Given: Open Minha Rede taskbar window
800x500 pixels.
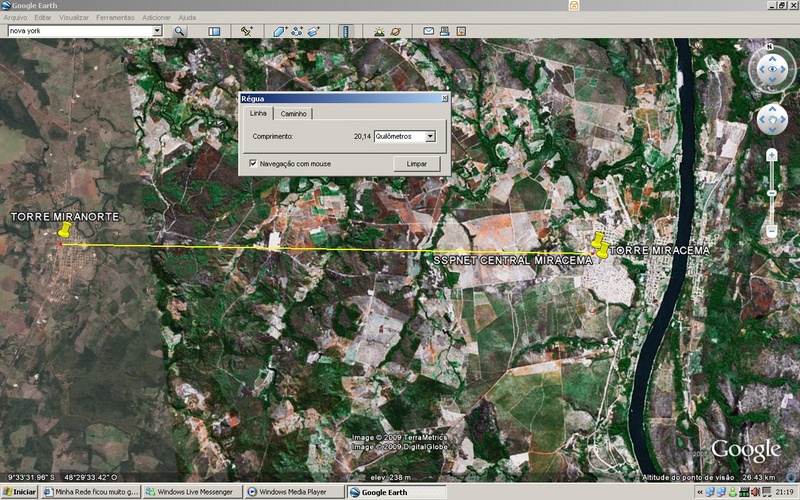Looking at the screenshot, I should [91, 492].
